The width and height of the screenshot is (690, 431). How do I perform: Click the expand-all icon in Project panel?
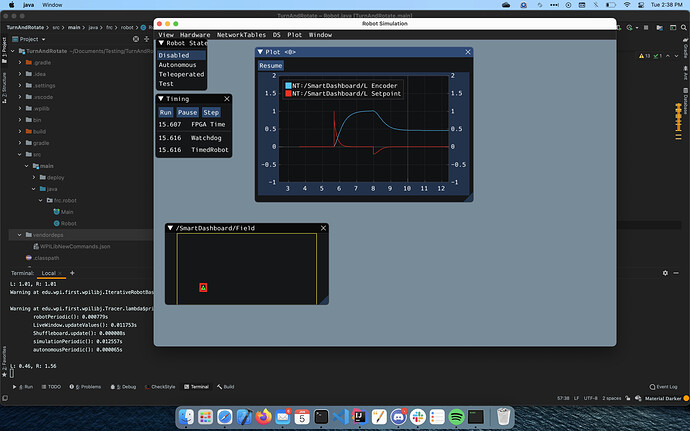click(x=147, y=39)
